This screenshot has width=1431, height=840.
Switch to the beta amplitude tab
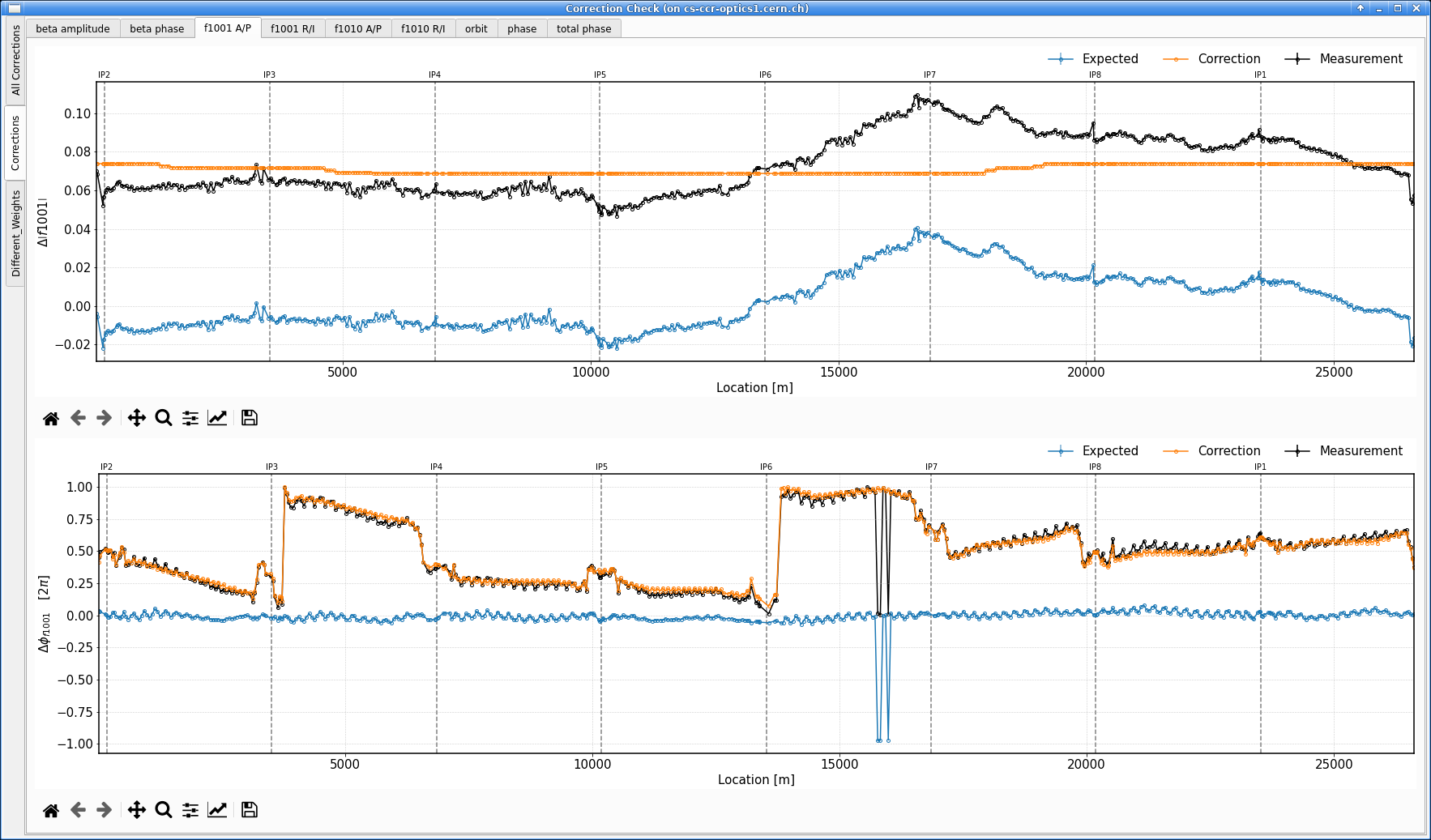coord(73,28)
